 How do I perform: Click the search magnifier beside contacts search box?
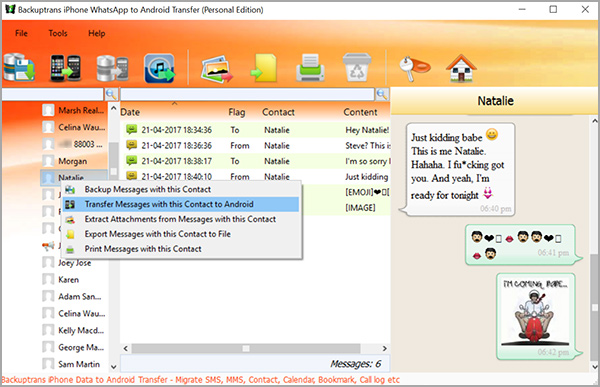pyautogui.click(x=111, y=94)
